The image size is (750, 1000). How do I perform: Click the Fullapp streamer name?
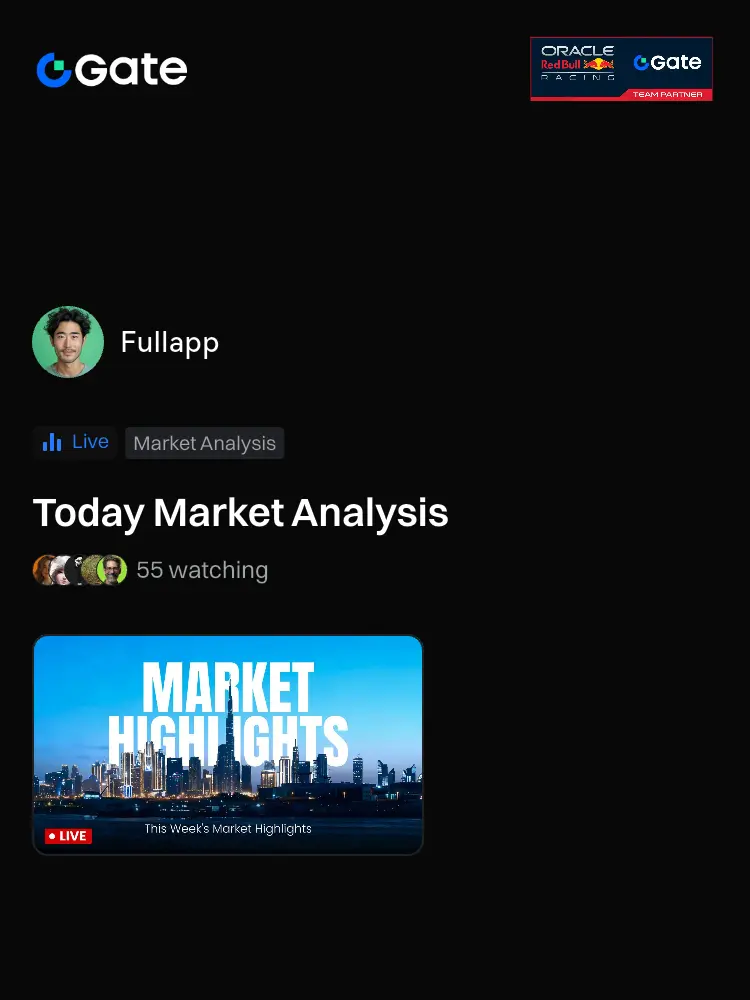tap(170, 342)
